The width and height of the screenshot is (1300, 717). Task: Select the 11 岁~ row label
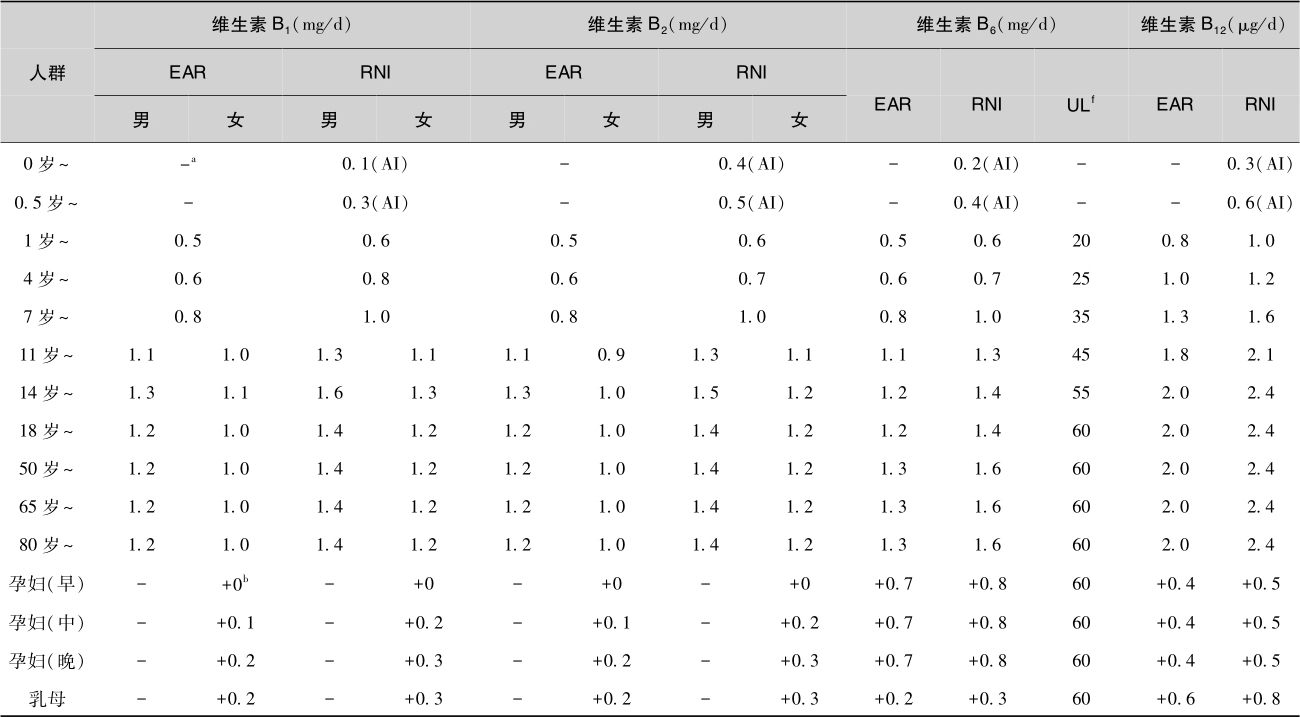[47, 354]
